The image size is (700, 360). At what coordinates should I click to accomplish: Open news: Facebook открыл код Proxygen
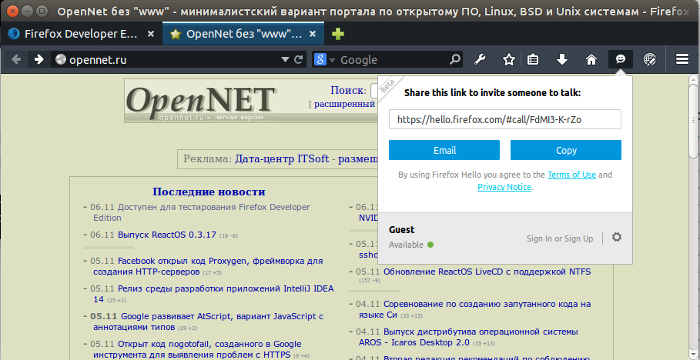tap(208, 266)
